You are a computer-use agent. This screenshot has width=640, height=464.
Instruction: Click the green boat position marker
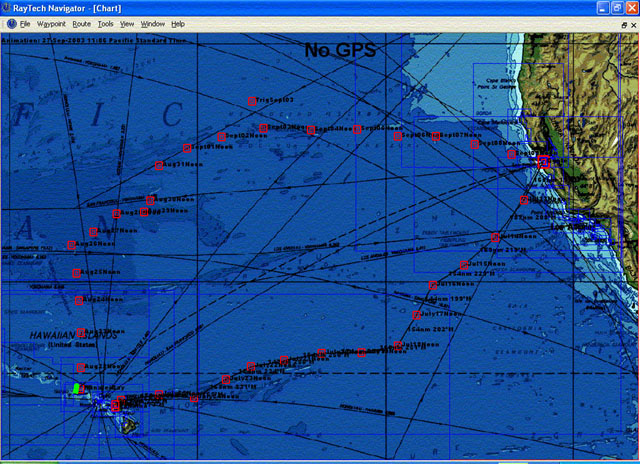75,388
